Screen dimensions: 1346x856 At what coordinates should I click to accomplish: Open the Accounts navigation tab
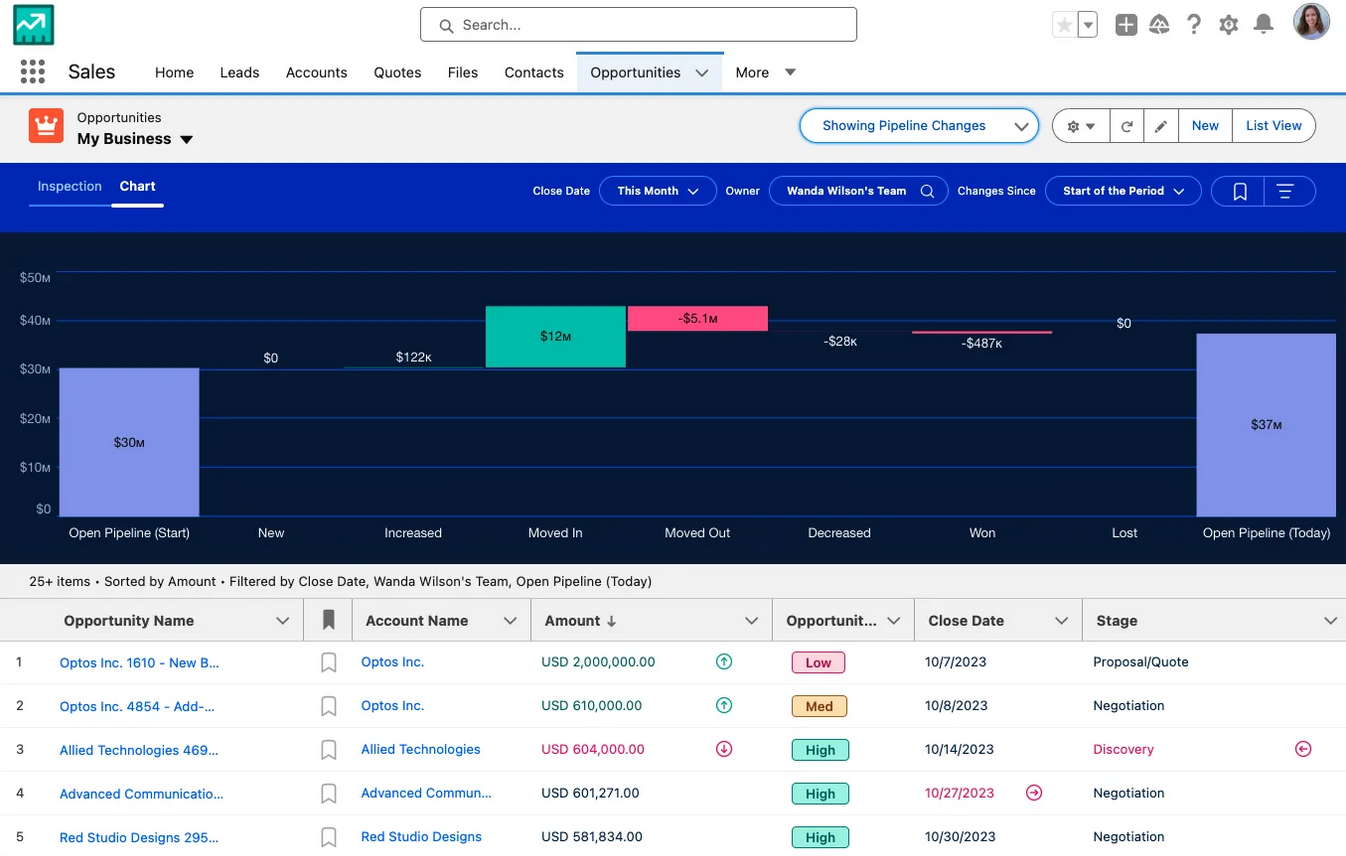[x=316, y=72]
